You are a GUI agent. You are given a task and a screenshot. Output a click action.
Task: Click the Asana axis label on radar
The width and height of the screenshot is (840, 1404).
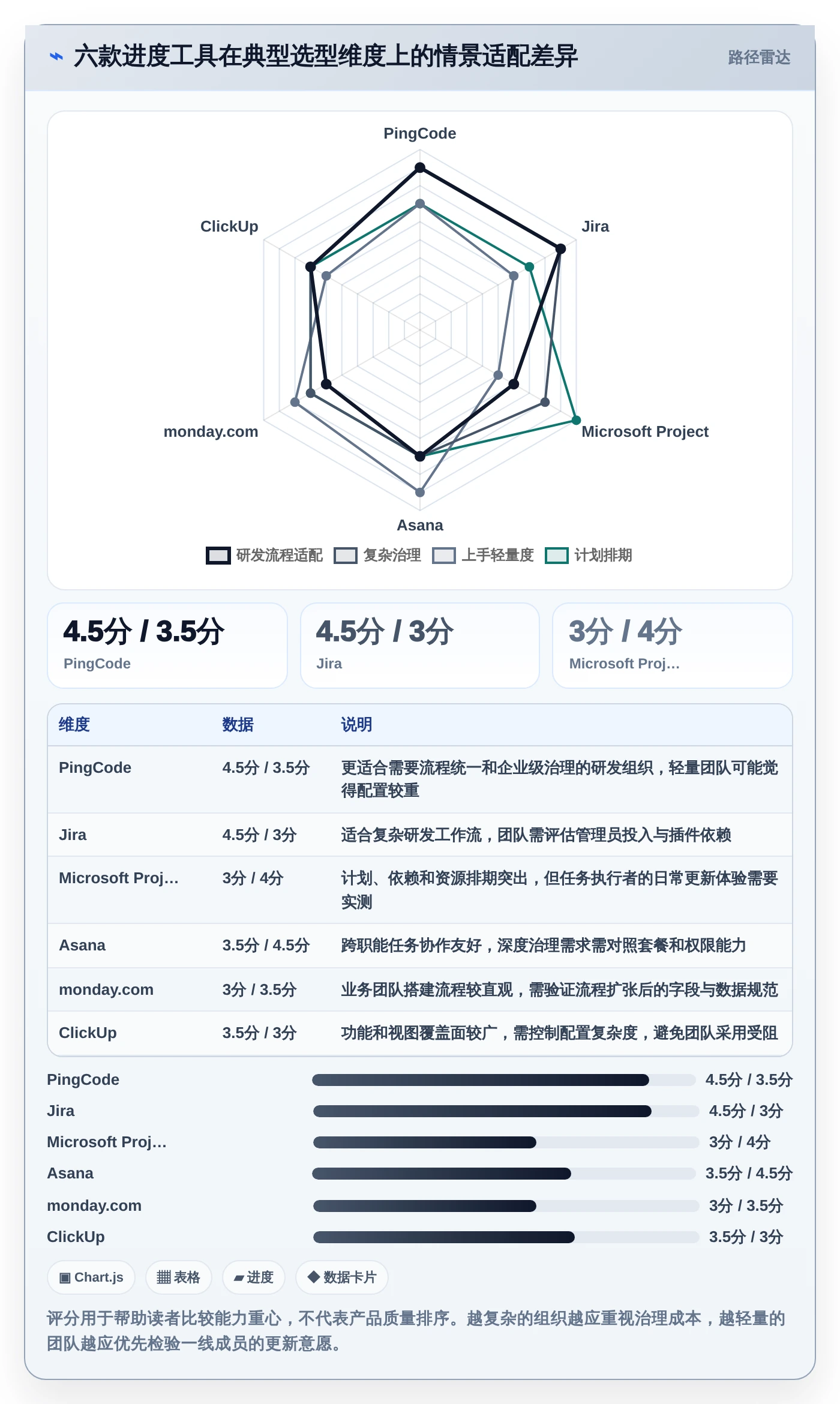click(x=420, y=526)
